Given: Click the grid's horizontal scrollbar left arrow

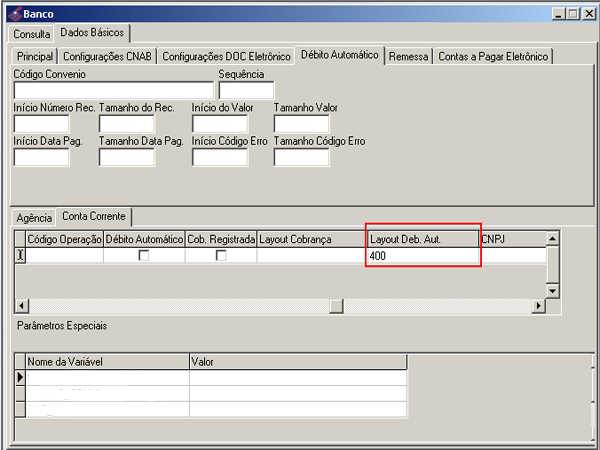Looking at the screenshot, I should point(23,305).
